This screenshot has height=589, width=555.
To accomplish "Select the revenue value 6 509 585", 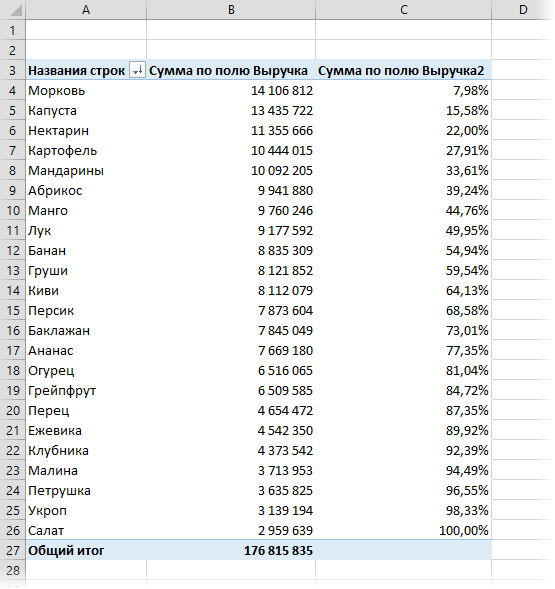I will (x=231, y=390).
